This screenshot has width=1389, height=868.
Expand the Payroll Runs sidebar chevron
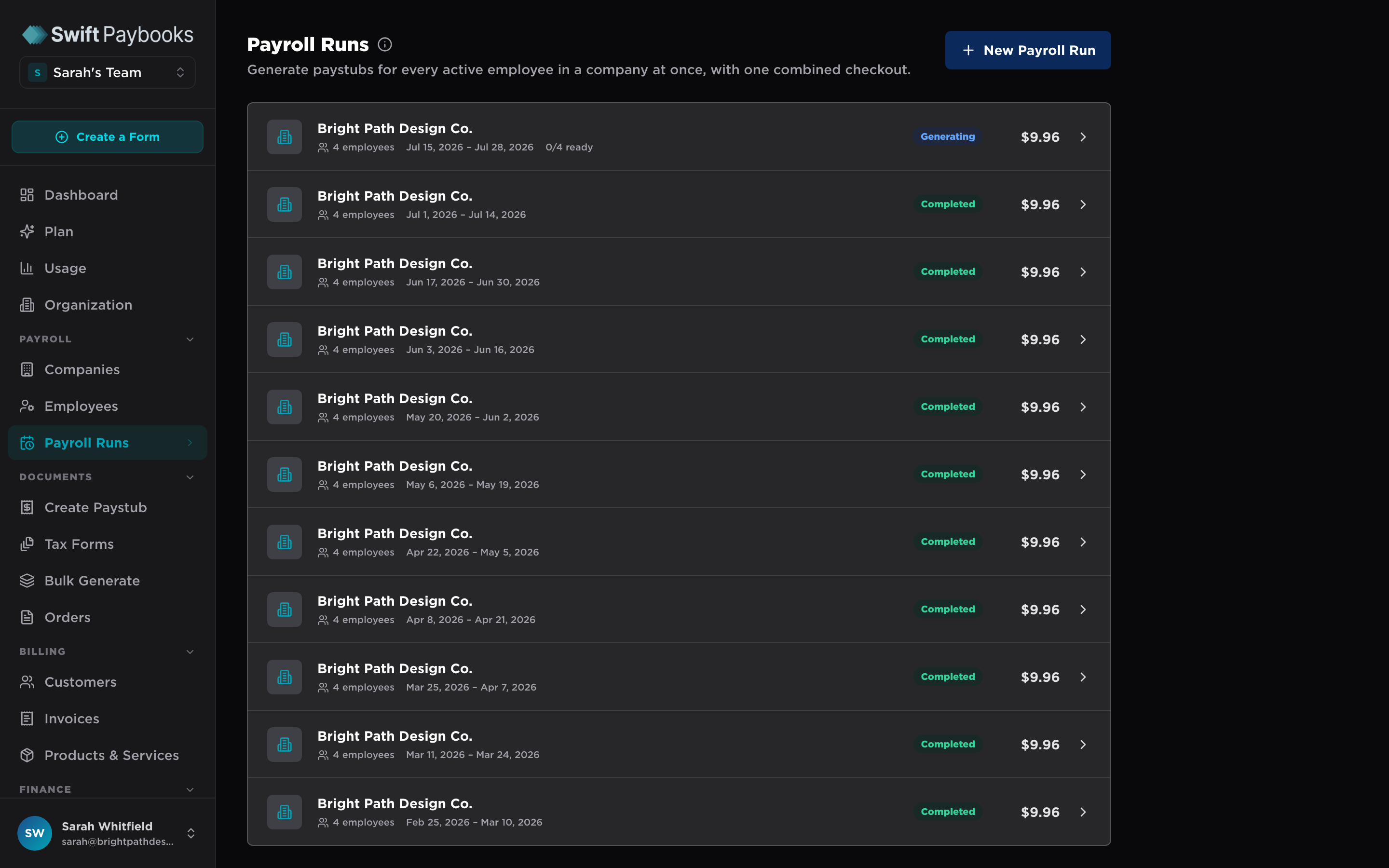(190, 443)
